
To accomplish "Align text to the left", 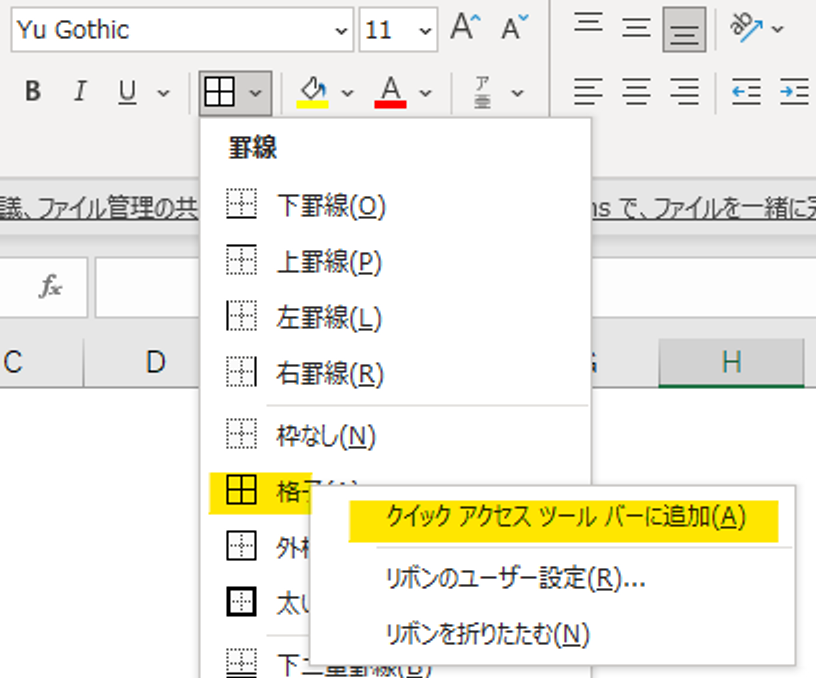I will click(589, 92).
